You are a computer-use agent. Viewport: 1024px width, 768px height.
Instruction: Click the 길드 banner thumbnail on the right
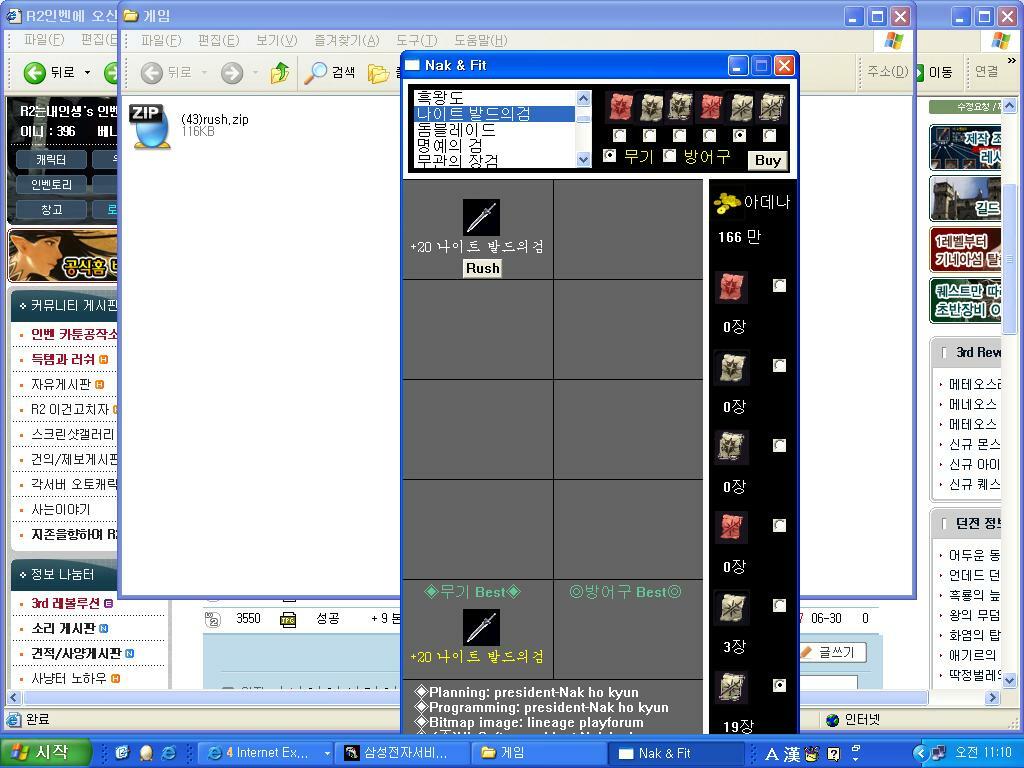point(965,199)
